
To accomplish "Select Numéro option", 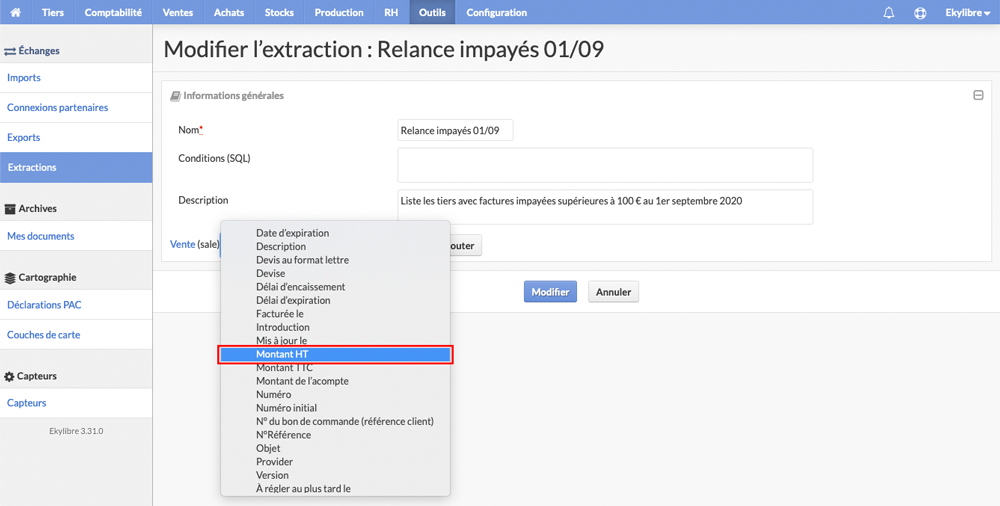I will (335, 394).
